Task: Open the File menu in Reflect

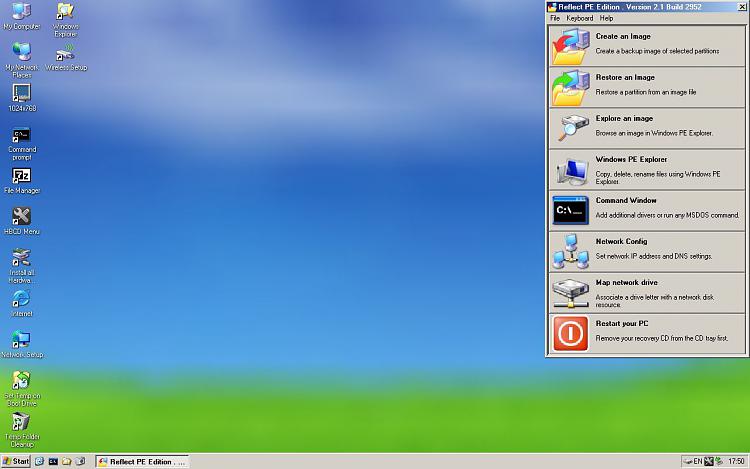Action: 555,18
